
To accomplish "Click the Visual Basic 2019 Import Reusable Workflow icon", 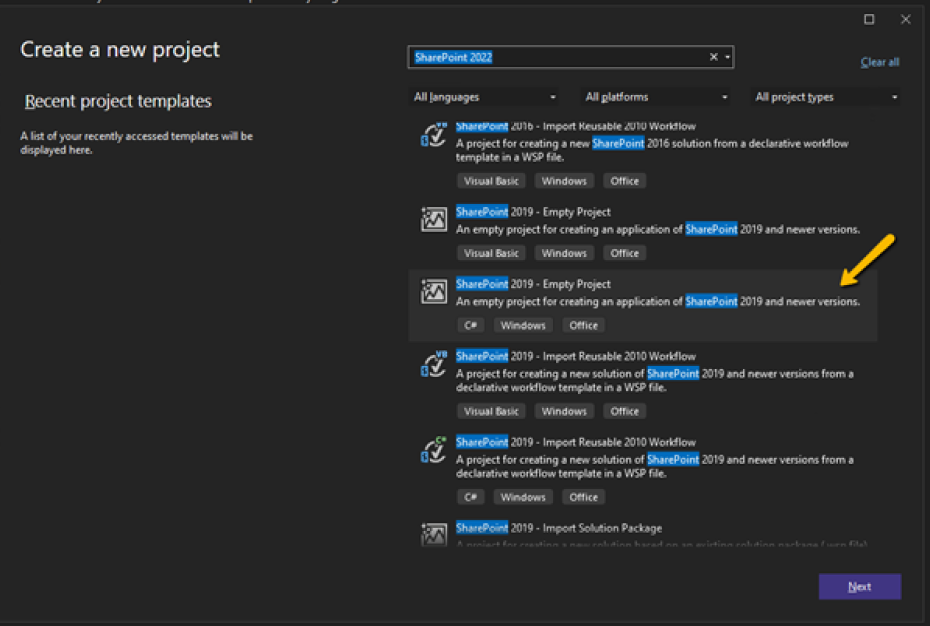I will 434,365.
